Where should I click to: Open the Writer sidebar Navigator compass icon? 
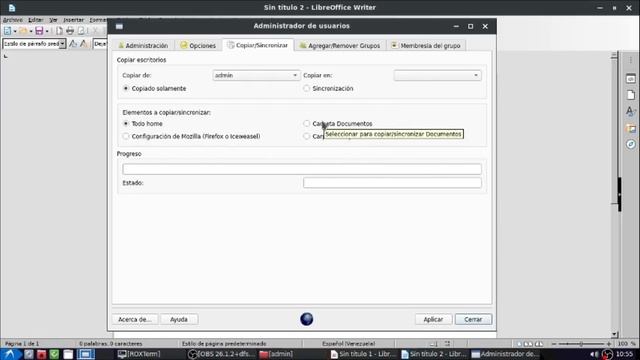pos(631,144)
